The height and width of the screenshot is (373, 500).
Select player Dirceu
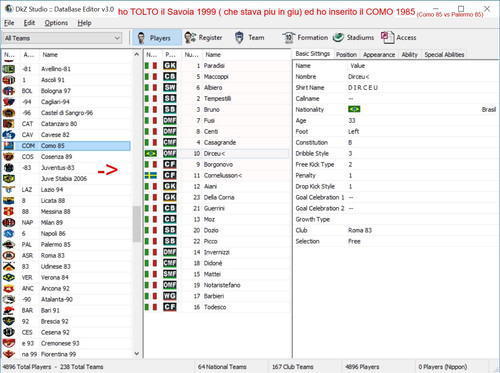(x=217, y=153)
